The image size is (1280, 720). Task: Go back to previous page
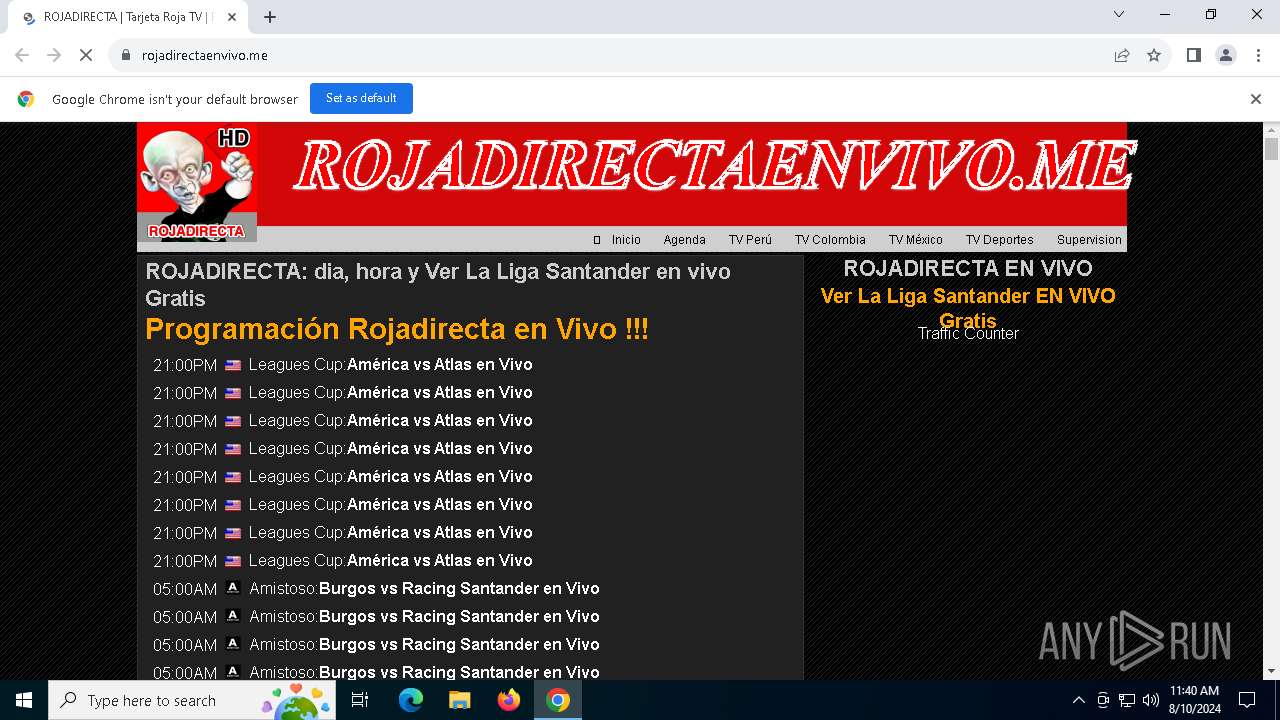[22, 55]
